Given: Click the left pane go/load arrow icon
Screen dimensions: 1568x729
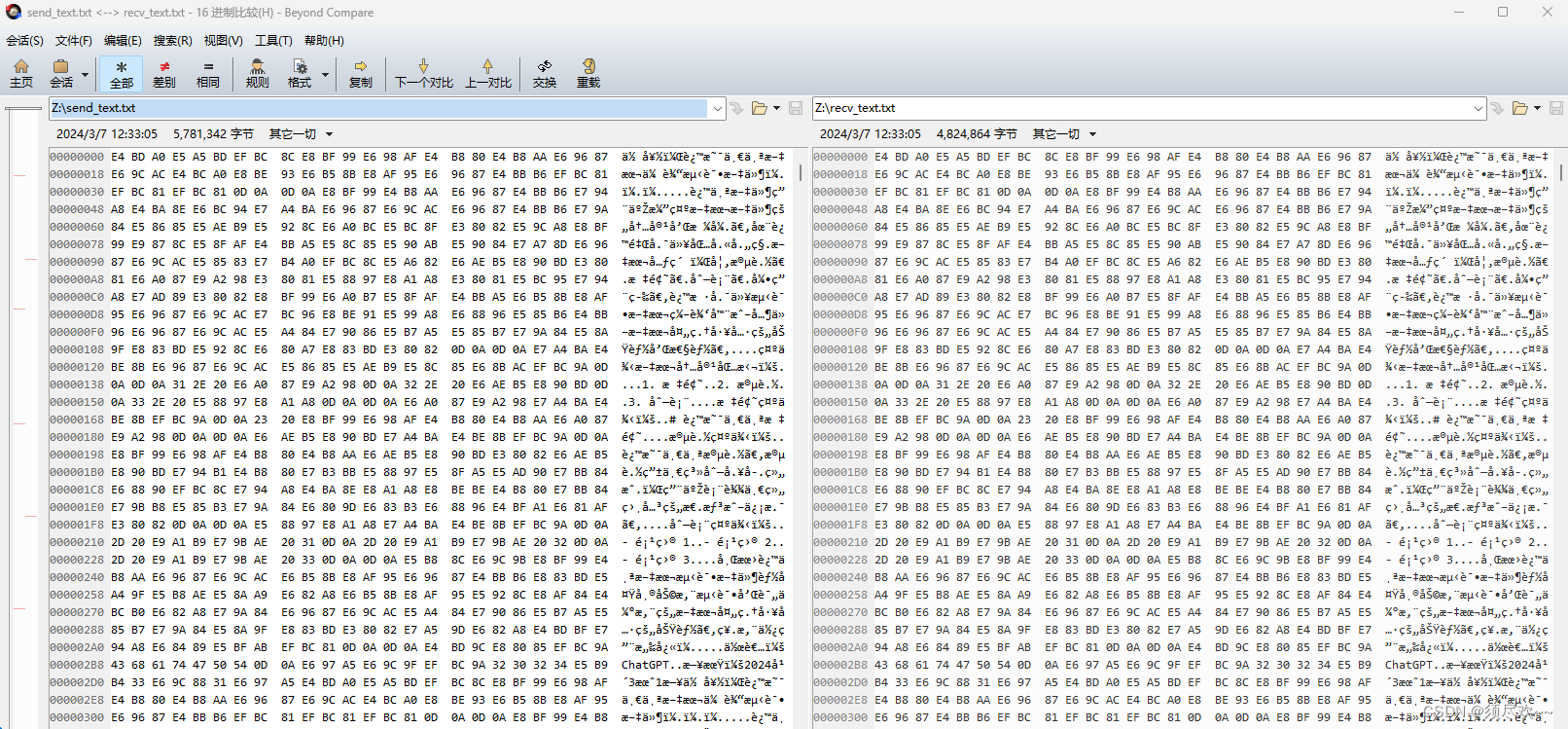Looking at the screenshot, I should click(x=736, y=108).
